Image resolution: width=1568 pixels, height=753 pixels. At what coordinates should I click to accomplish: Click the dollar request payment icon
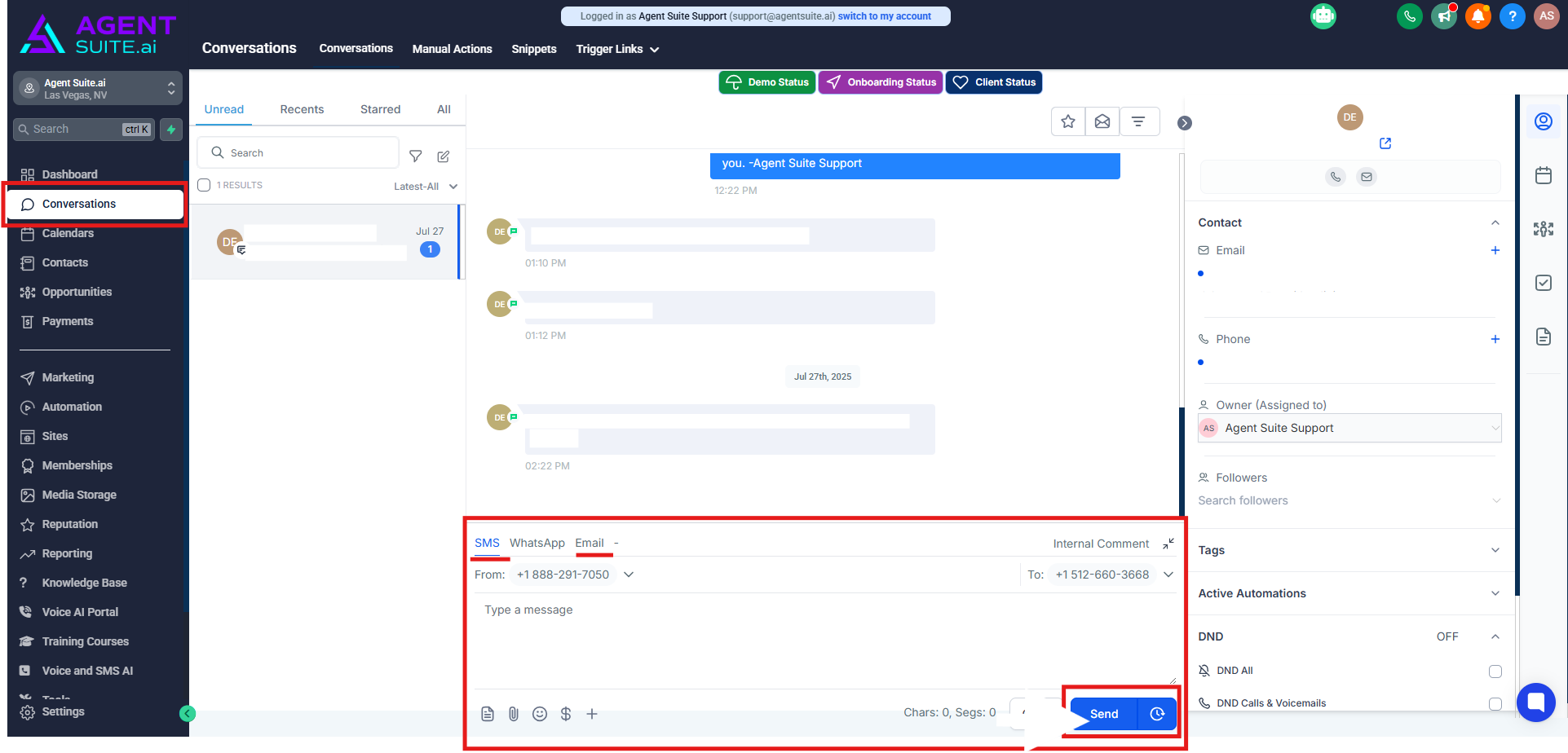[x=566, y=714]
